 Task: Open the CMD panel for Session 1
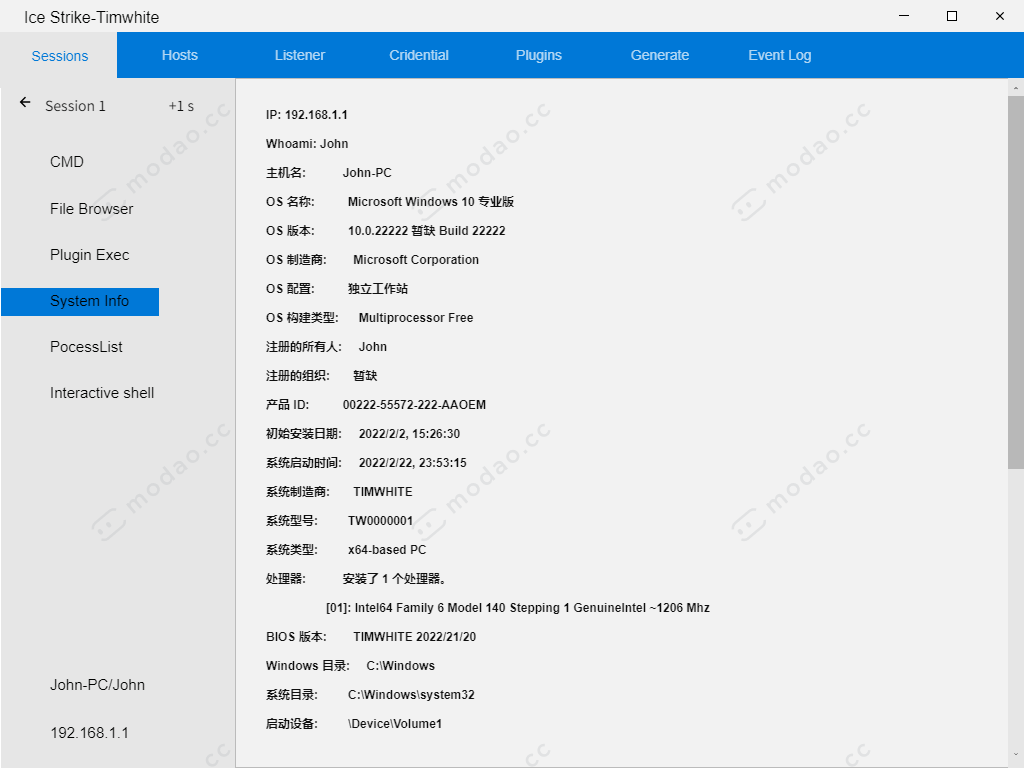point(66,161)
